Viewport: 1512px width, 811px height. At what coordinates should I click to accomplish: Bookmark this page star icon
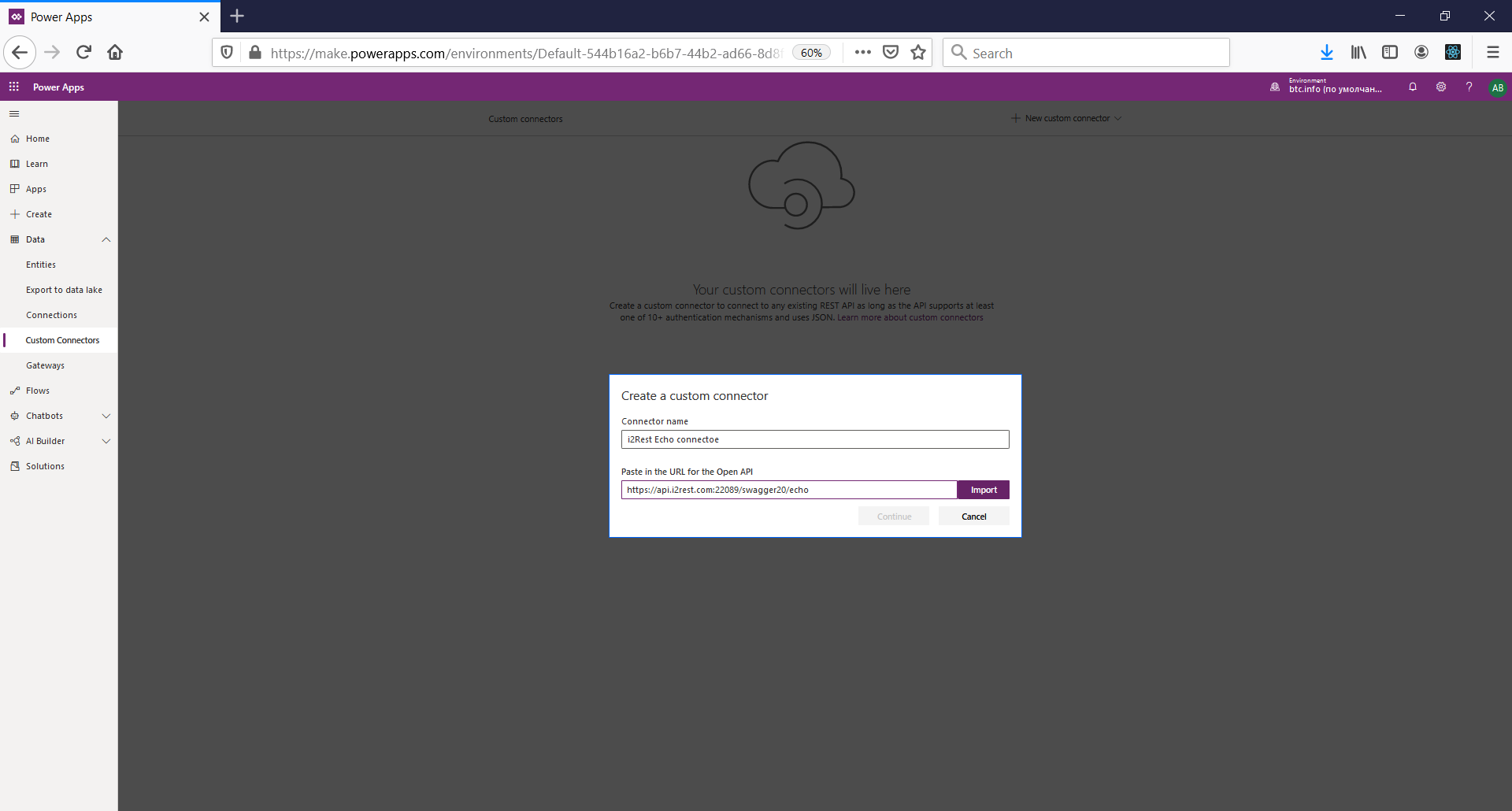point(918,53)
